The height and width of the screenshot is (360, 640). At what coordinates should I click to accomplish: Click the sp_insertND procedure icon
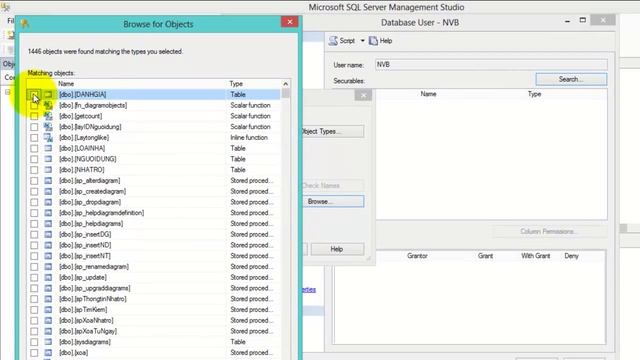(x=48, y=245)
